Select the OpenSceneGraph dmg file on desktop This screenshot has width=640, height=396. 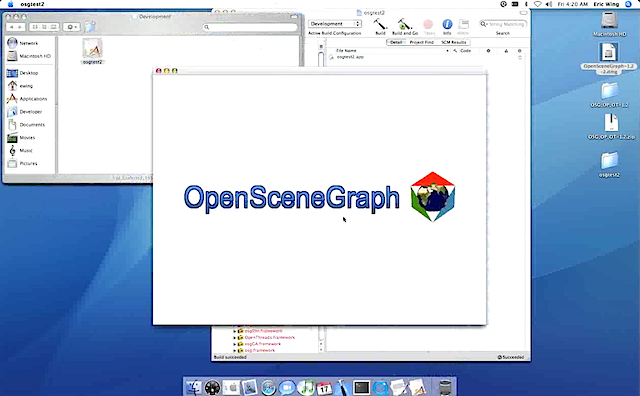(609, 53)
